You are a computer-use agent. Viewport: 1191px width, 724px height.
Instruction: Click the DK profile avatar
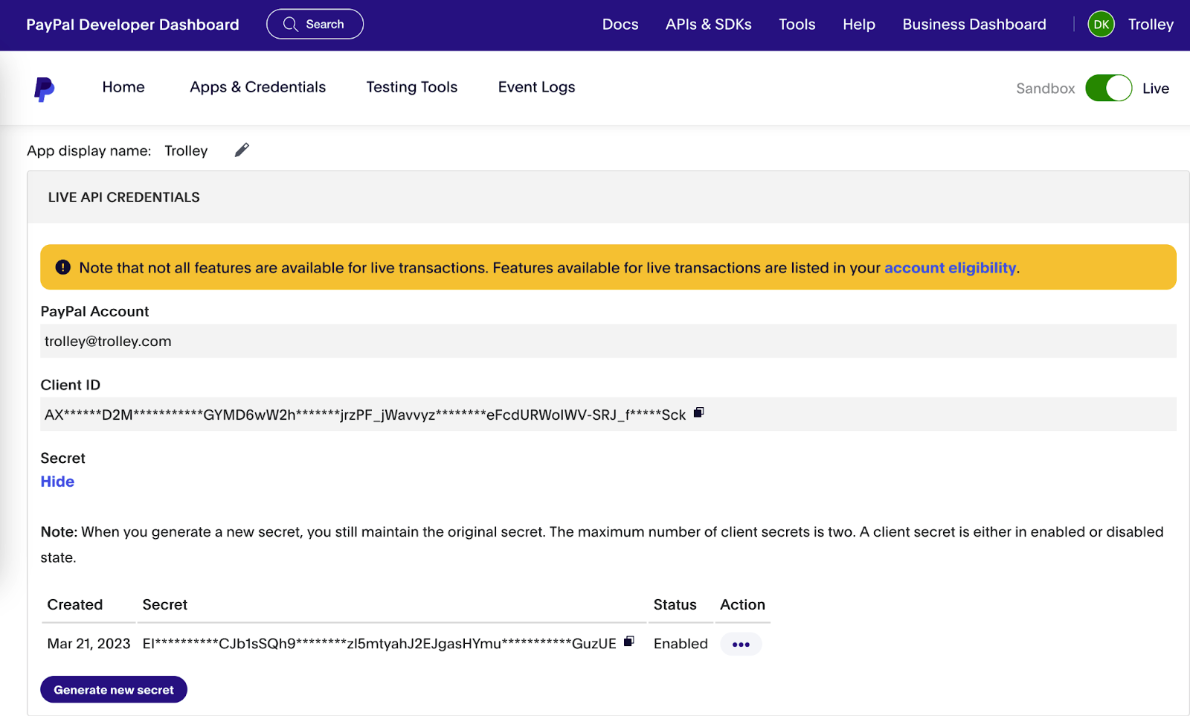coord(1100,23)
